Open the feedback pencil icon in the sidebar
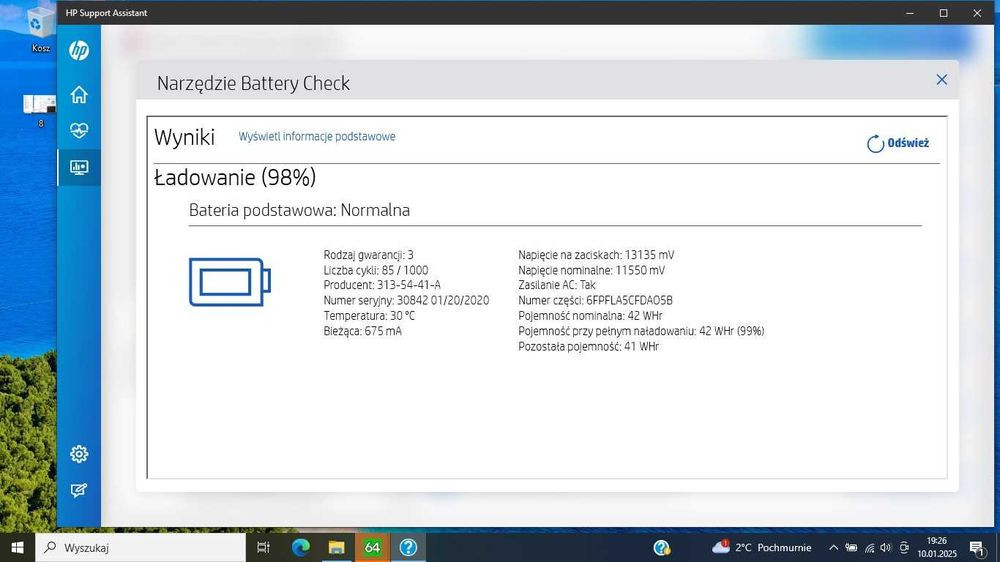1000x562 pixels. [79, 490]
